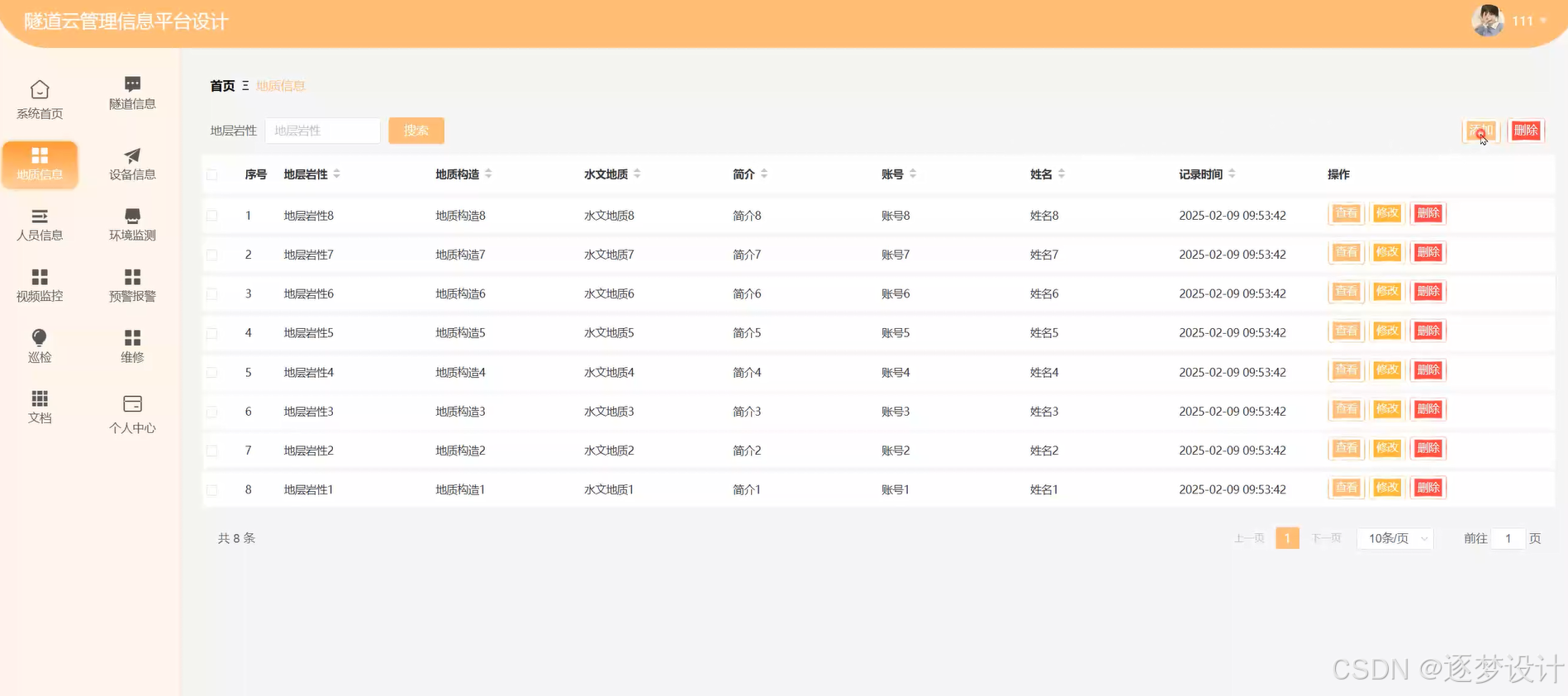Viewport: 1568px width, 696px height.
Task: Click the 下一页 next page button
Action: (1326, 538)
